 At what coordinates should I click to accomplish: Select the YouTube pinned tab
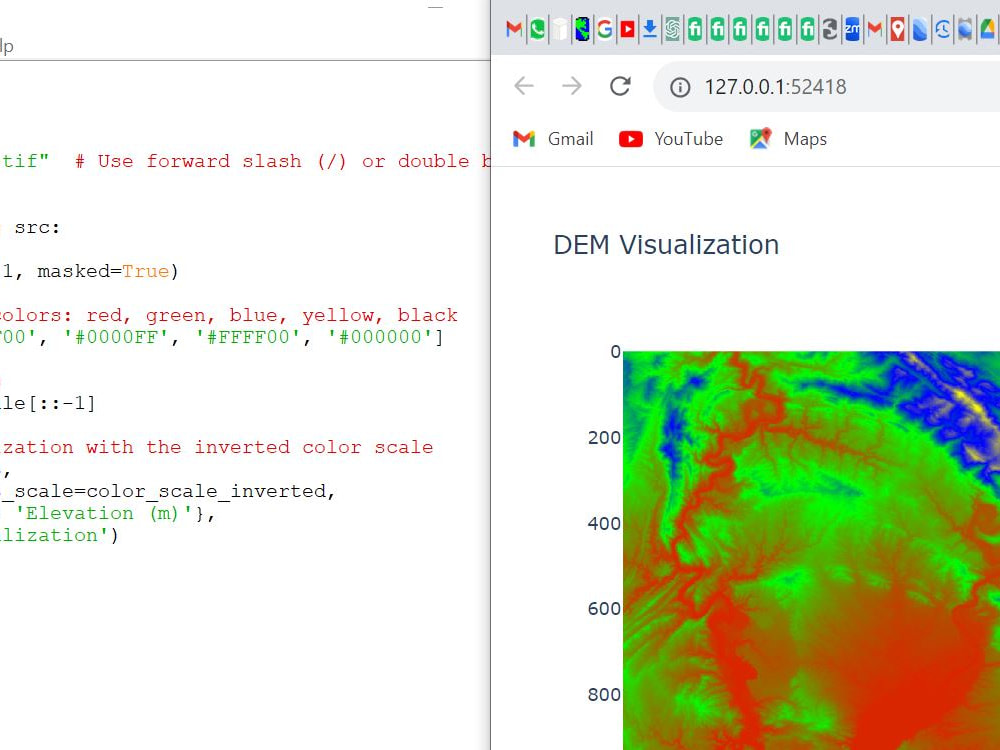627,30
